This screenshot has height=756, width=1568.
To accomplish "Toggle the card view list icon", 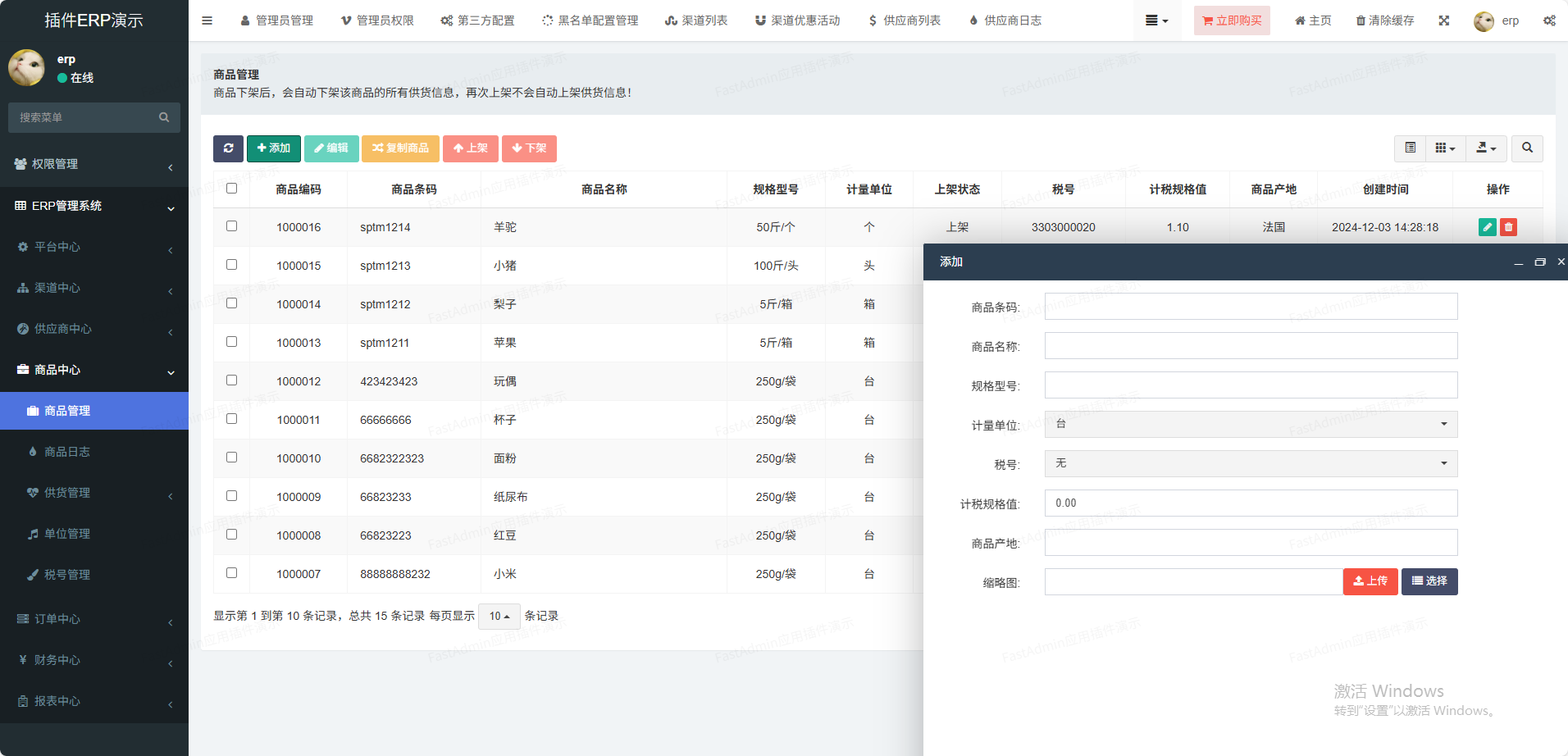I will point(1411,148).
